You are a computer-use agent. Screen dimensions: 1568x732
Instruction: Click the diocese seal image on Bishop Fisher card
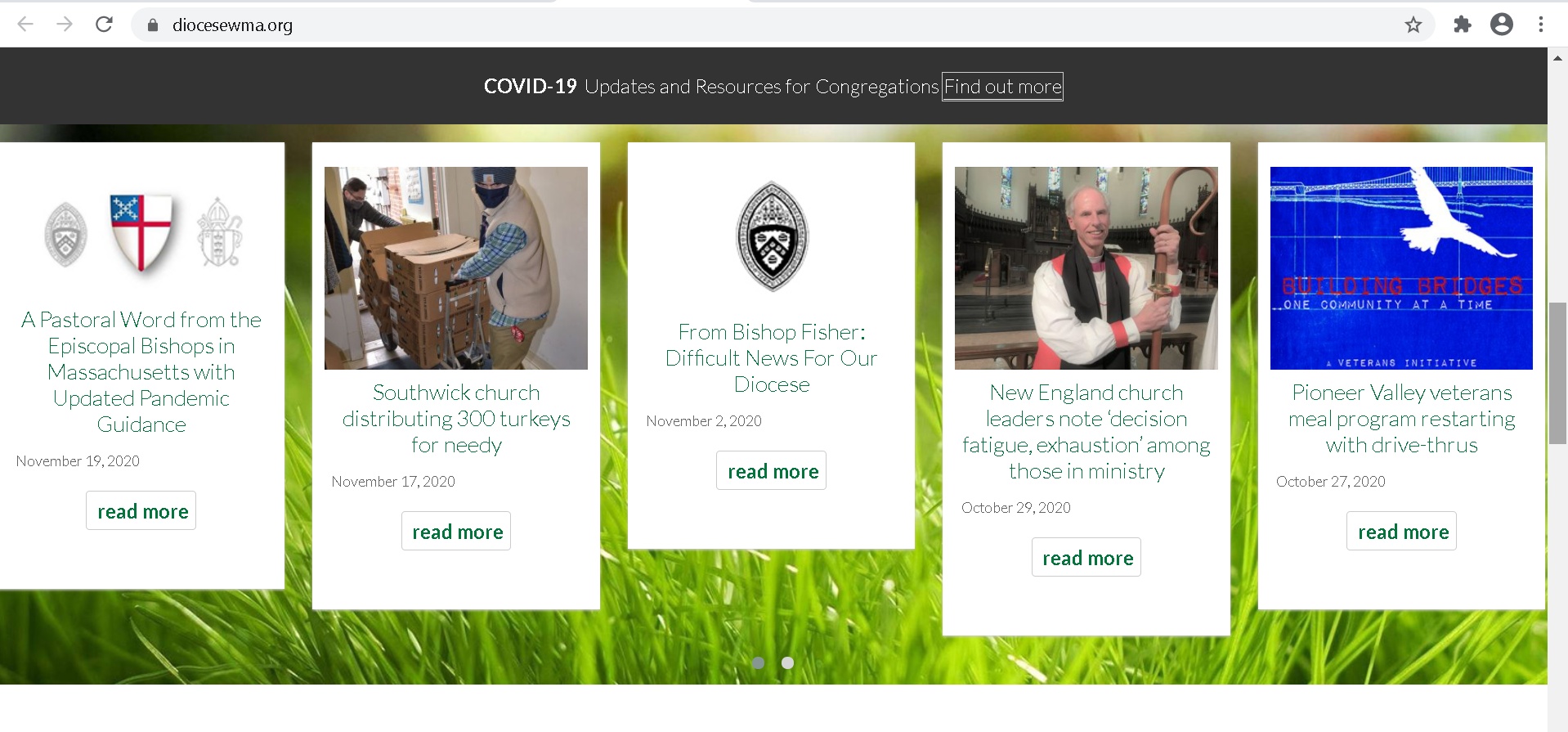(772, 236)
